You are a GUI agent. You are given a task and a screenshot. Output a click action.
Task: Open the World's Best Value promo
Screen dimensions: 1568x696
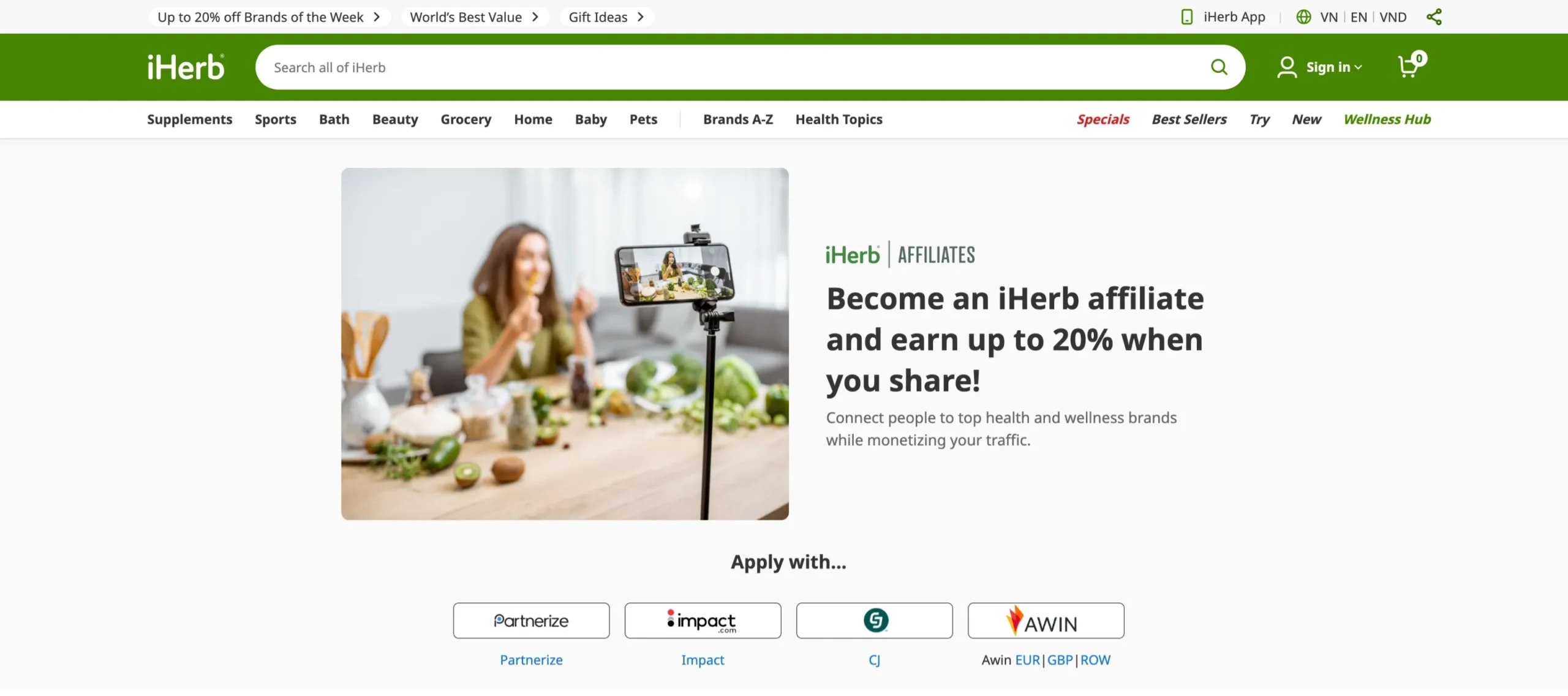pyautogui.click(x=475, y=17)
